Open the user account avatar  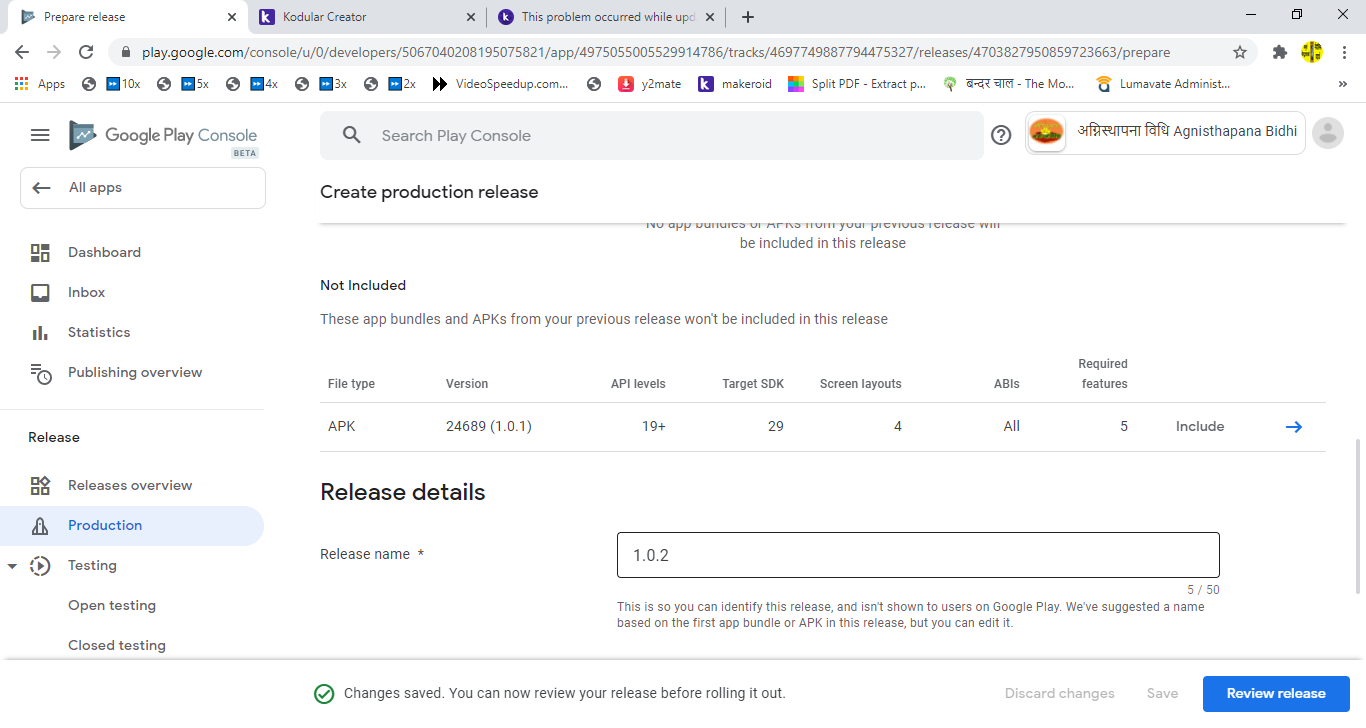coord(1327,133)
